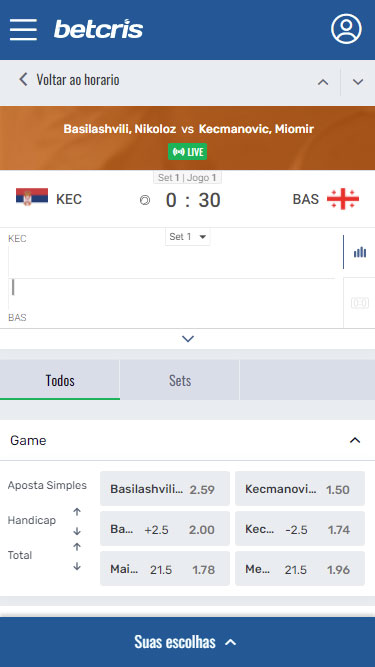Collapse the Game markets section
This screenshot has width=375, height=667.
click(x=355, y=441)
